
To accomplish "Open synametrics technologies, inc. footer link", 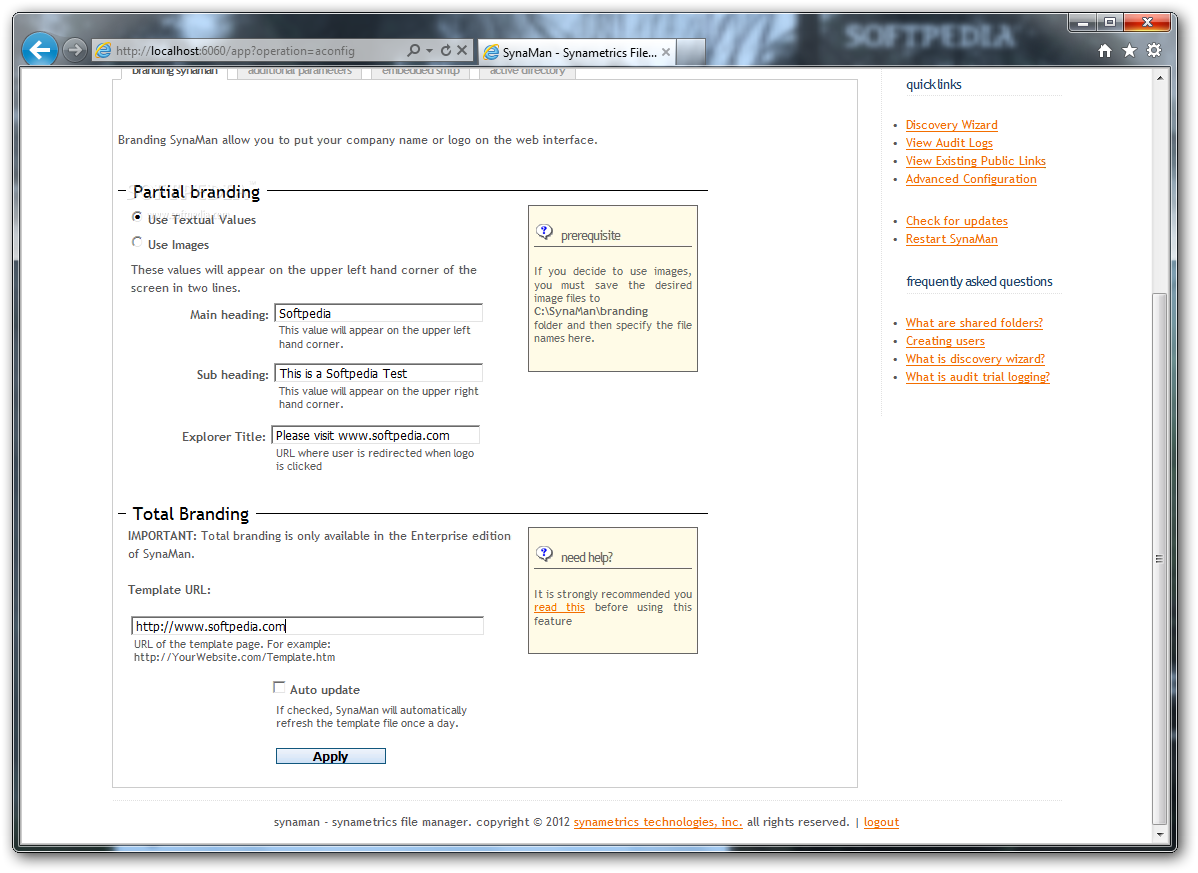I will click(x=658, y=823).
